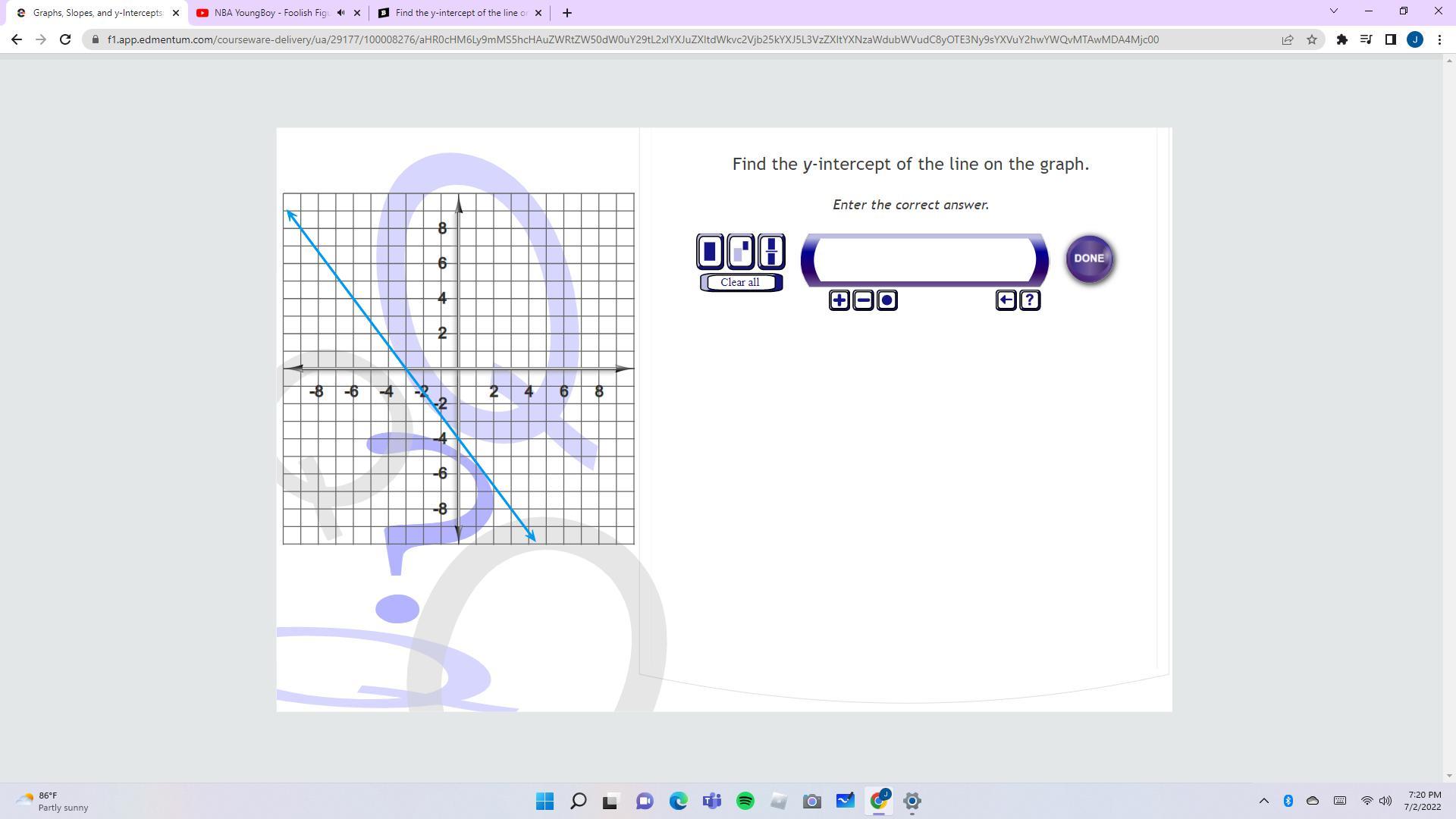This screenshot has height=819, width=1456.
Task: Open help with the question mark key
Action: [1029, 300]
